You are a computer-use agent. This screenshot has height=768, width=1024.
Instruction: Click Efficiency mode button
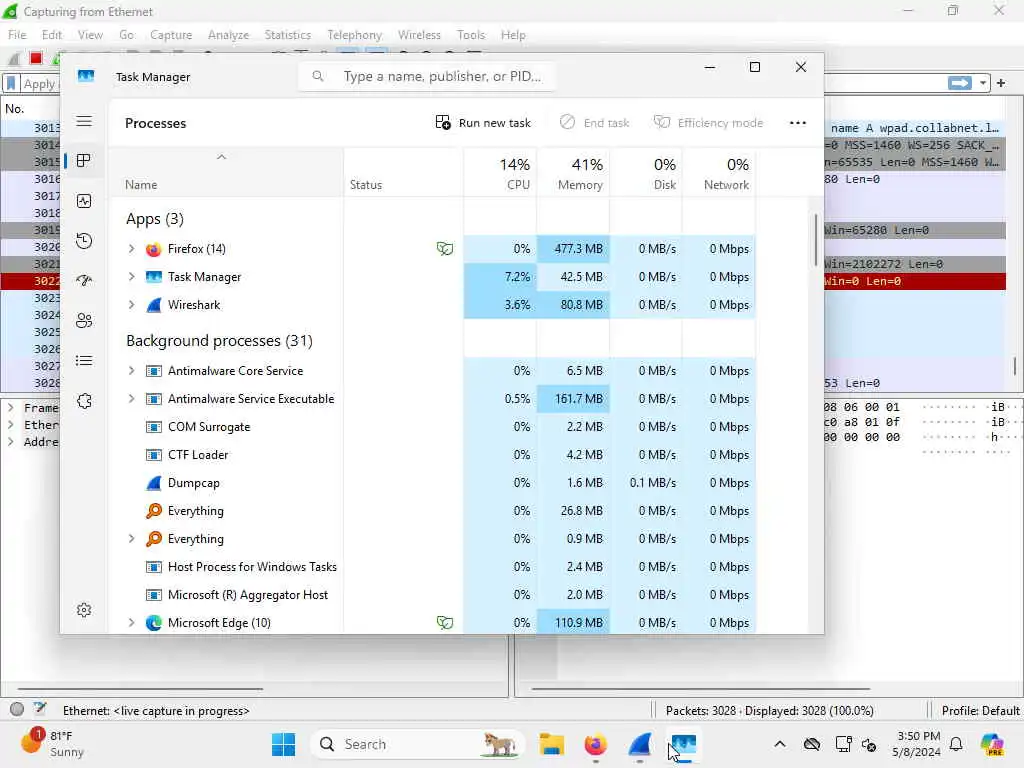(x=709, y=123)
